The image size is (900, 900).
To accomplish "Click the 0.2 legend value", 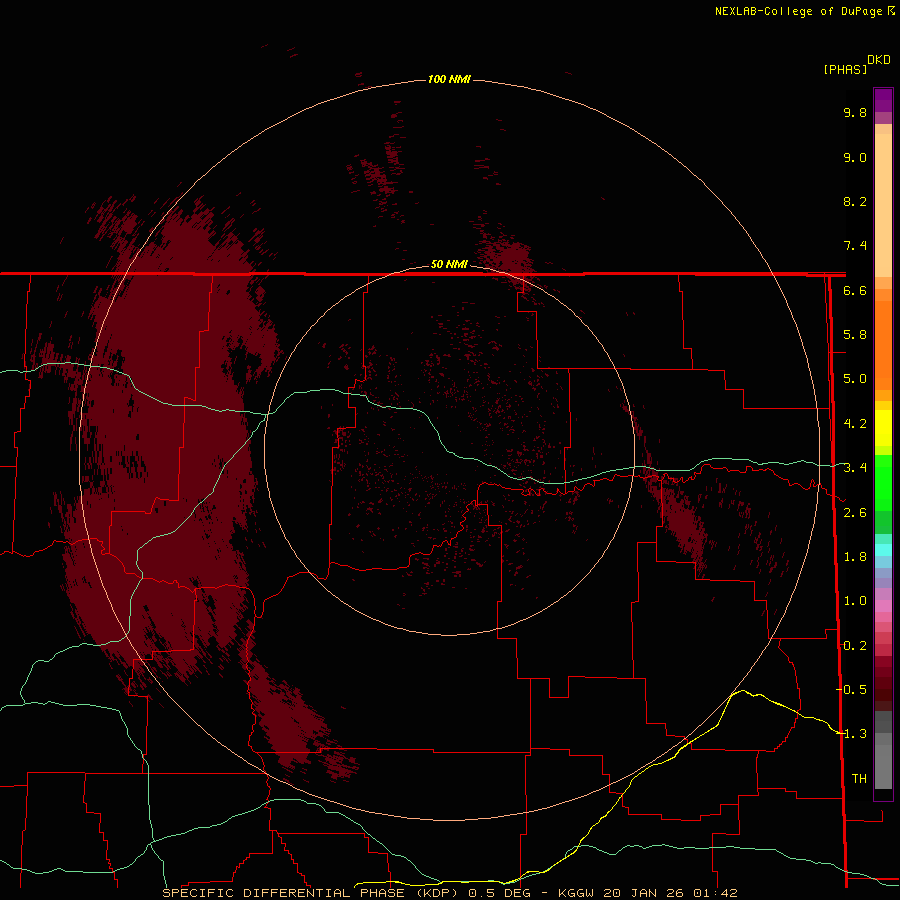I will pyautogui.click(x=855, y=646).
